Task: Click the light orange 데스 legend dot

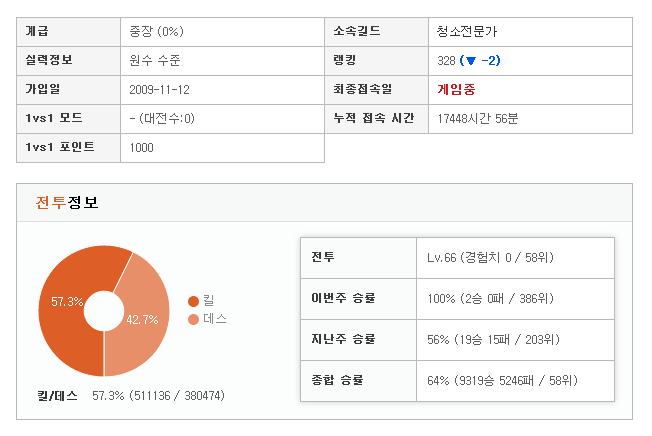Action: [193, 320]
